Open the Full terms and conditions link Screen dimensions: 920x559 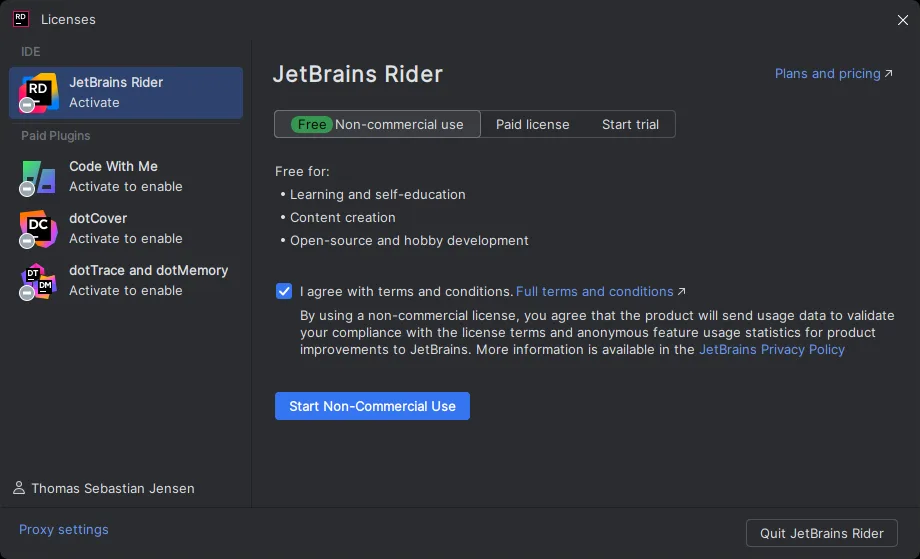click(594, 292)
